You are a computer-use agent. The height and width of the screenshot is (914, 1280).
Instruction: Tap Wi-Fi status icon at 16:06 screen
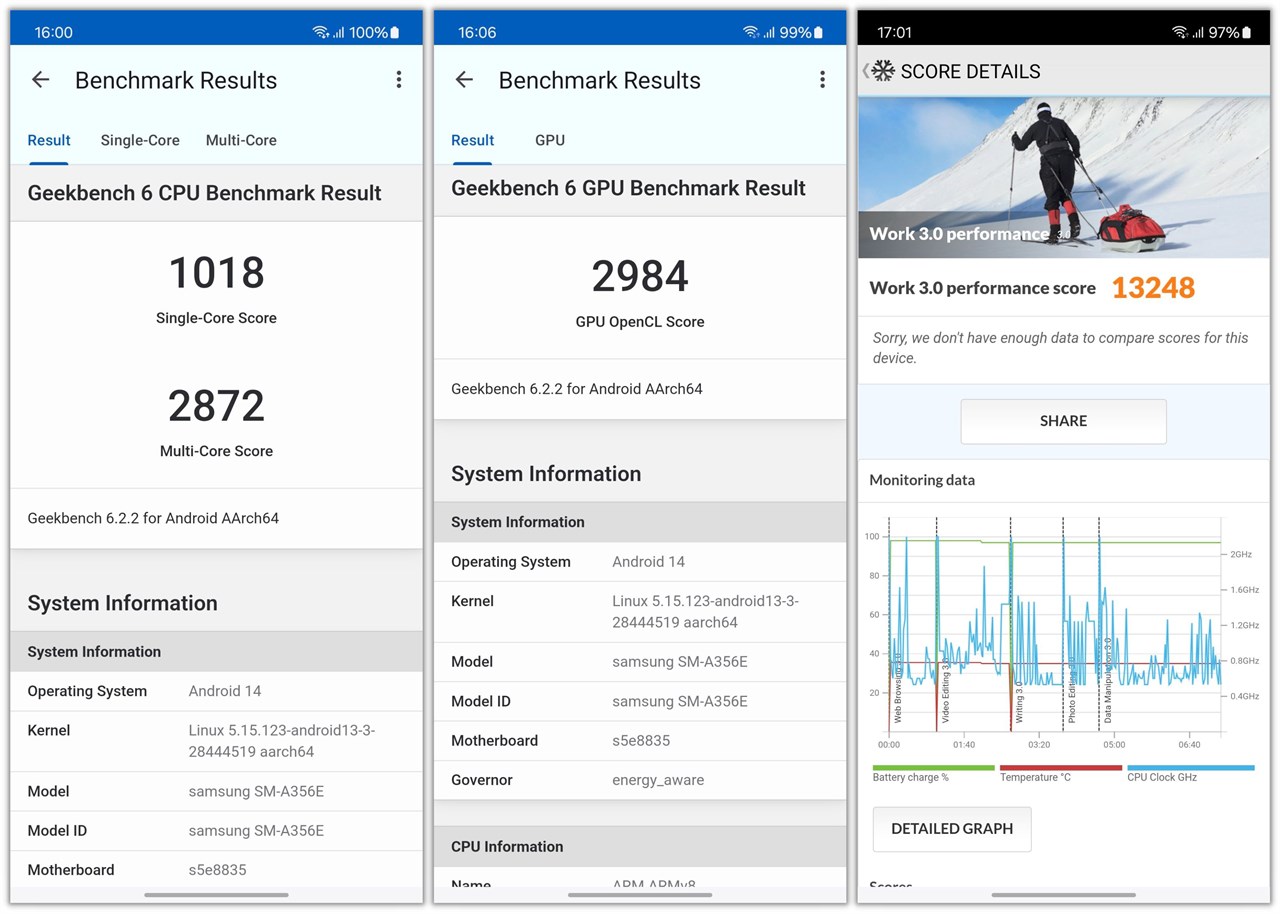(x=751, y=33)
